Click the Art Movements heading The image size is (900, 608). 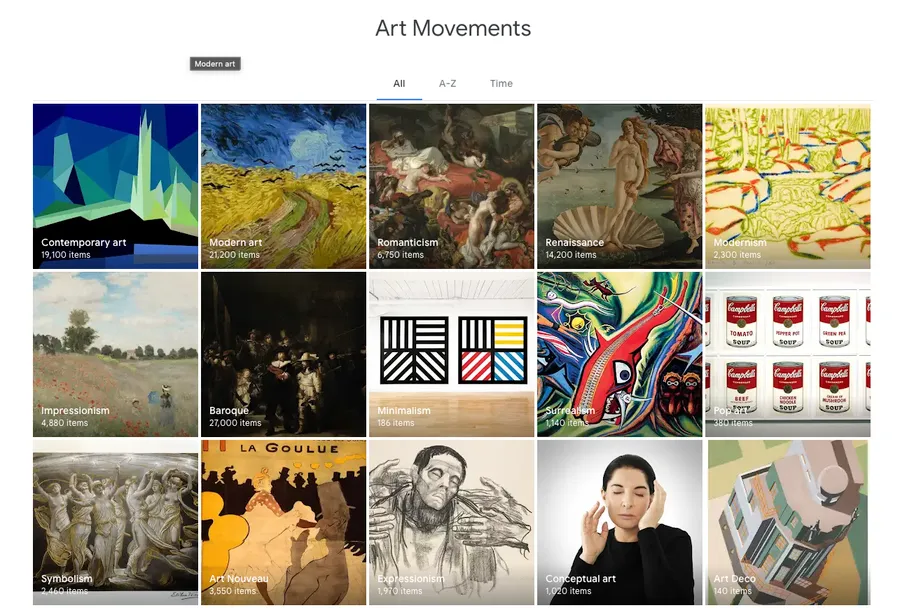[x=453, y=28]
